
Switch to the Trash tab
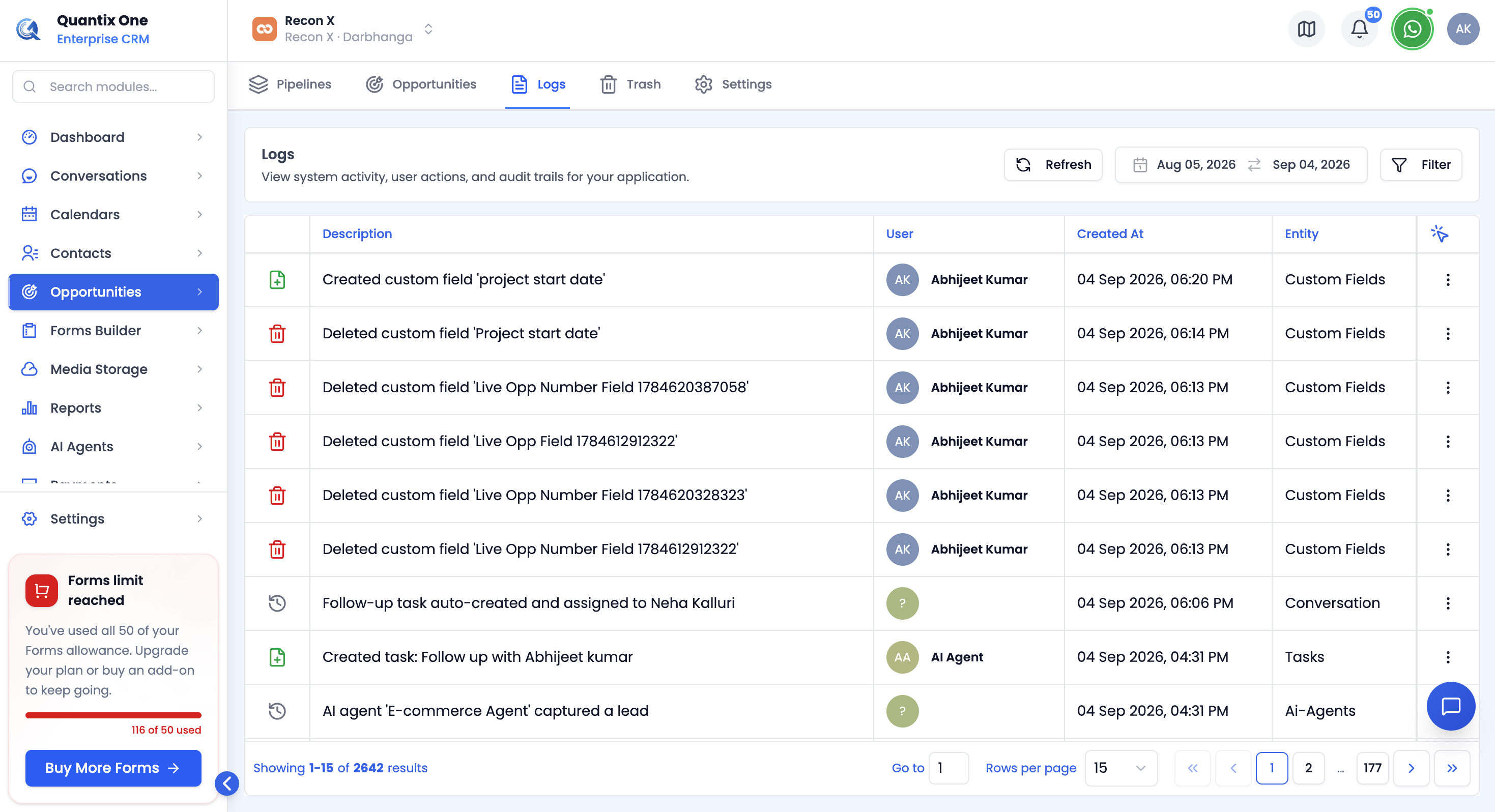tap(630, 85)
